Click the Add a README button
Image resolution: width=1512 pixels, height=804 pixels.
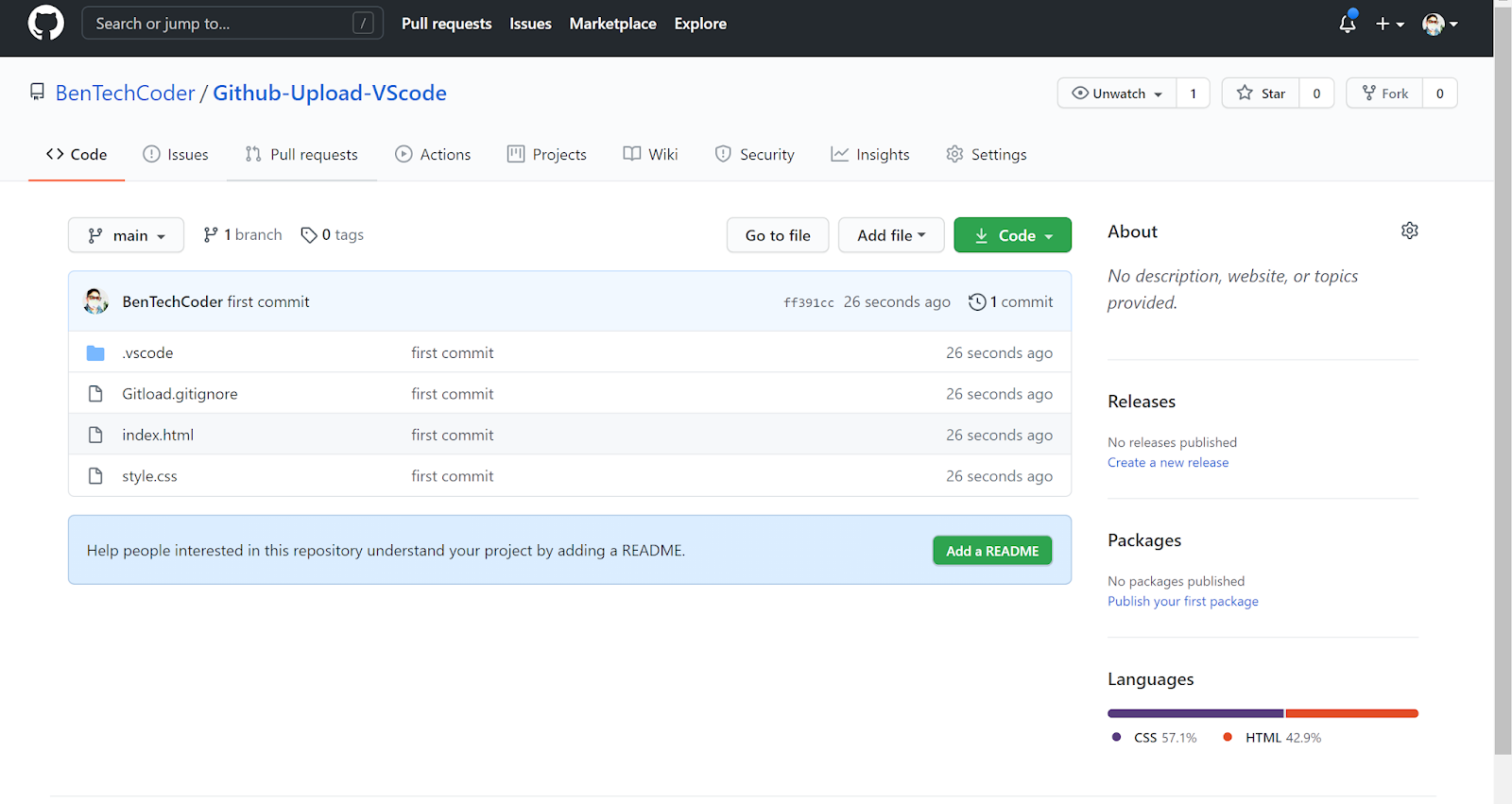coord(992,551)
